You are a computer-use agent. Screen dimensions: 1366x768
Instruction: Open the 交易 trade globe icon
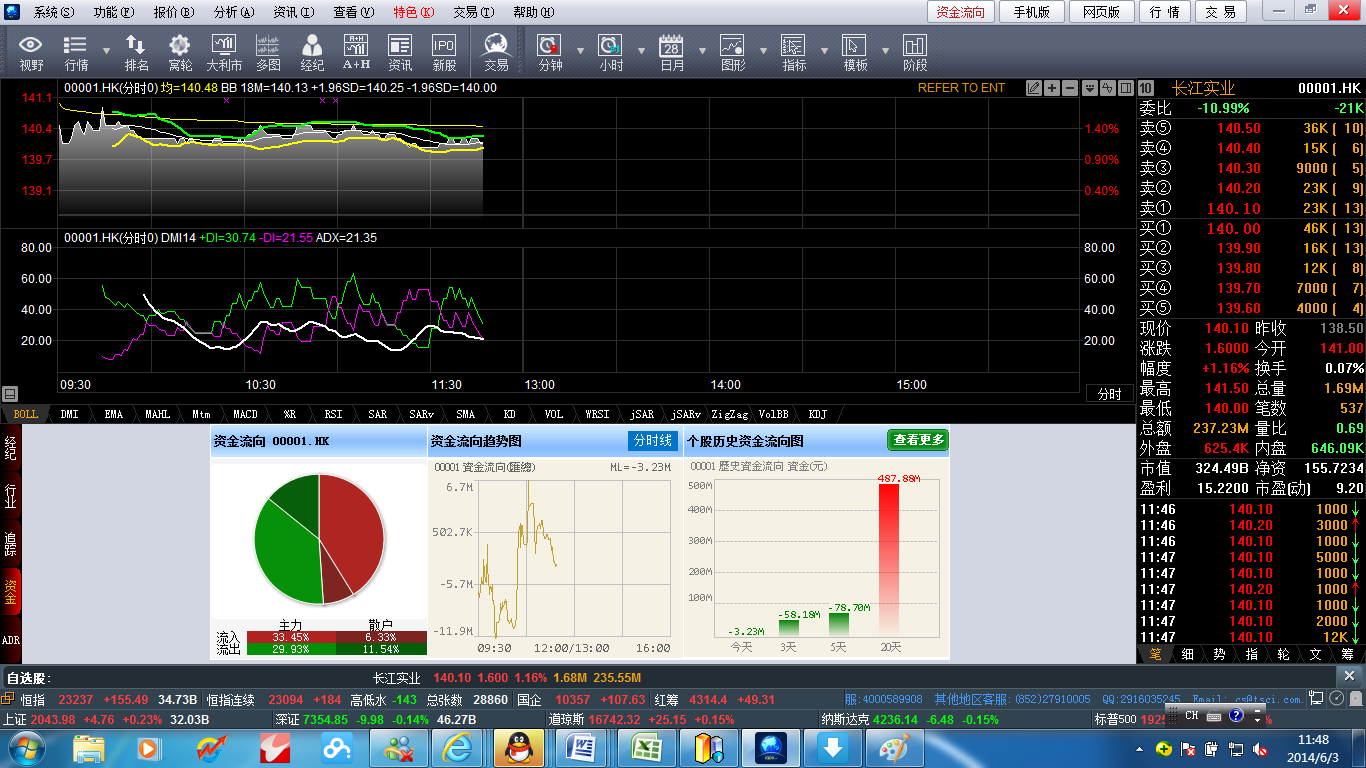[x=496, y=52]
